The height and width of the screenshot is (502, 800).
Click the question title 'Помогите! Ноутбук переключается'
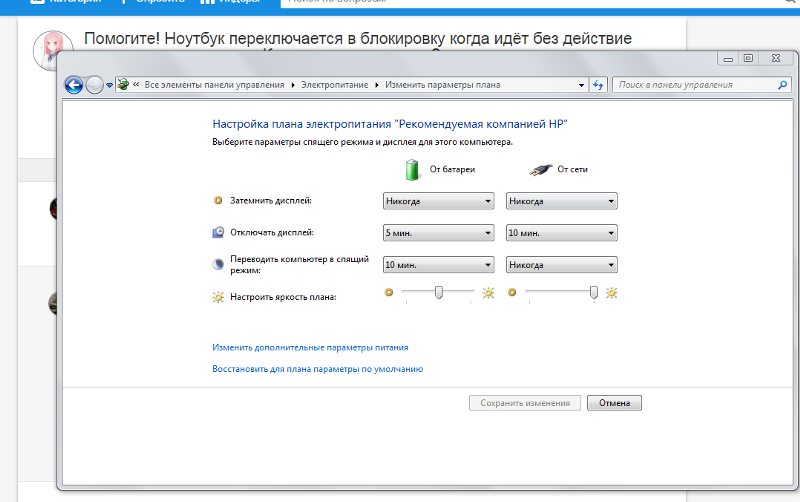pos(358,38)
